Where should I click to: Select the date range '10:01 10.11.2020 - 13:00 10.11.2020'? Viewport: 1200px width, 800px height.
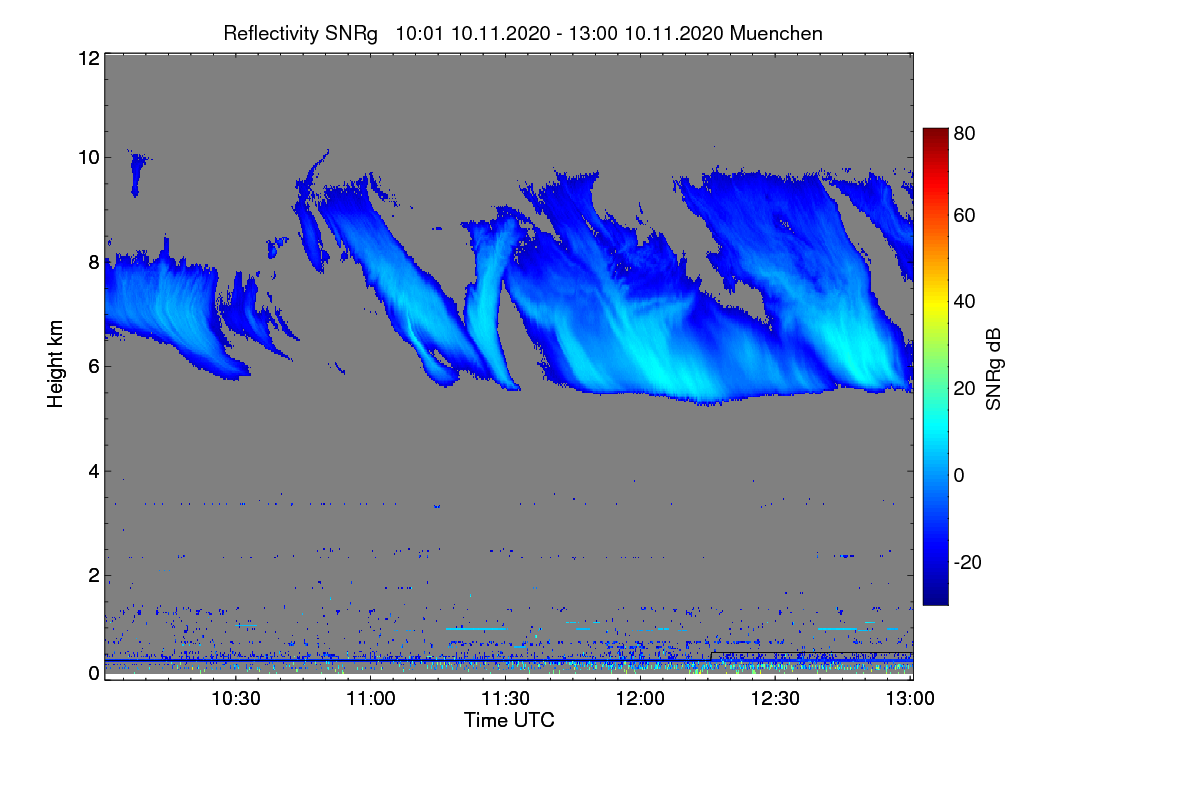561,33
